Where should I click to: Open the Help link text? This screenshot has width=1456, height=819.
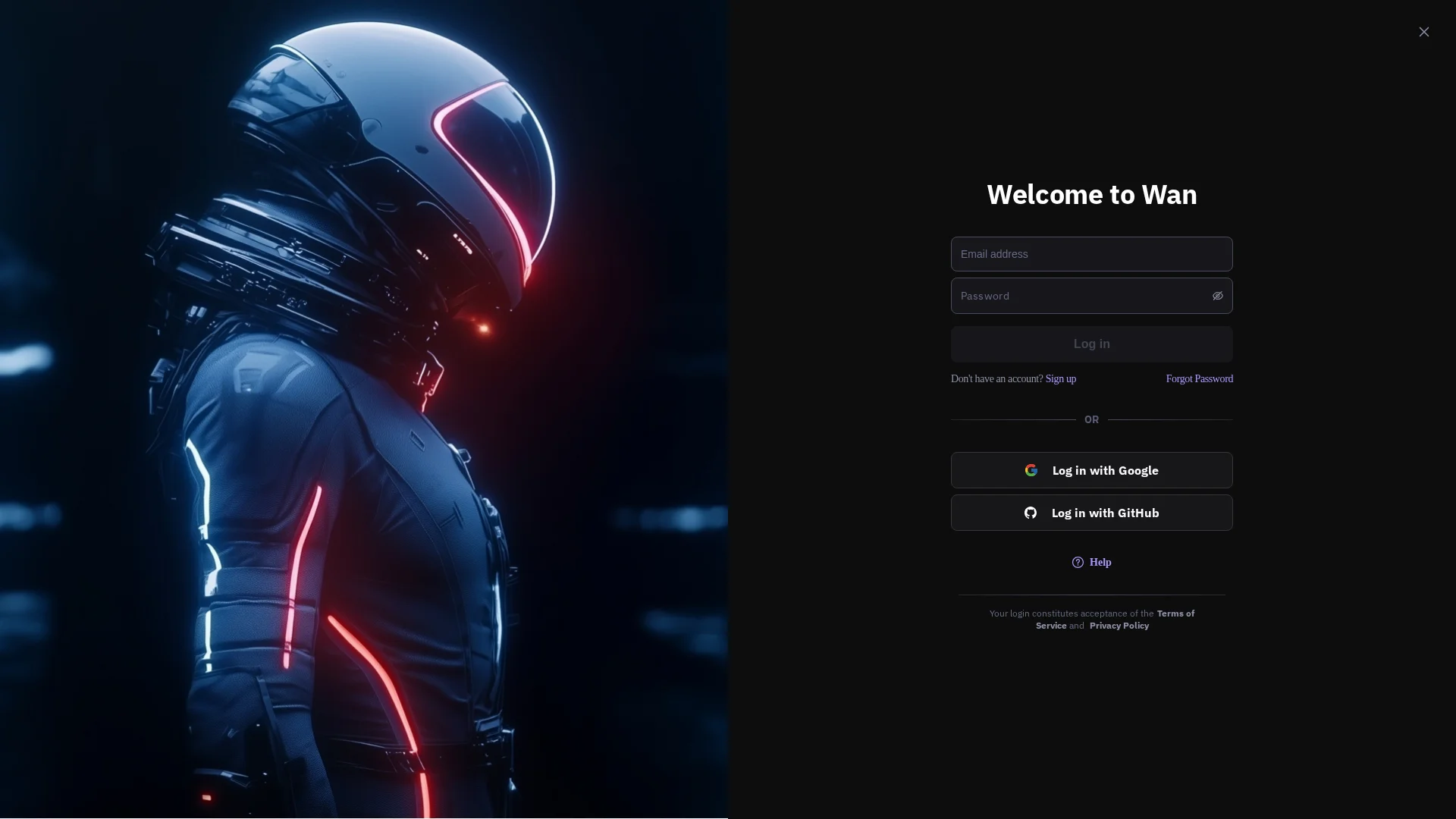click(1100, 562)
